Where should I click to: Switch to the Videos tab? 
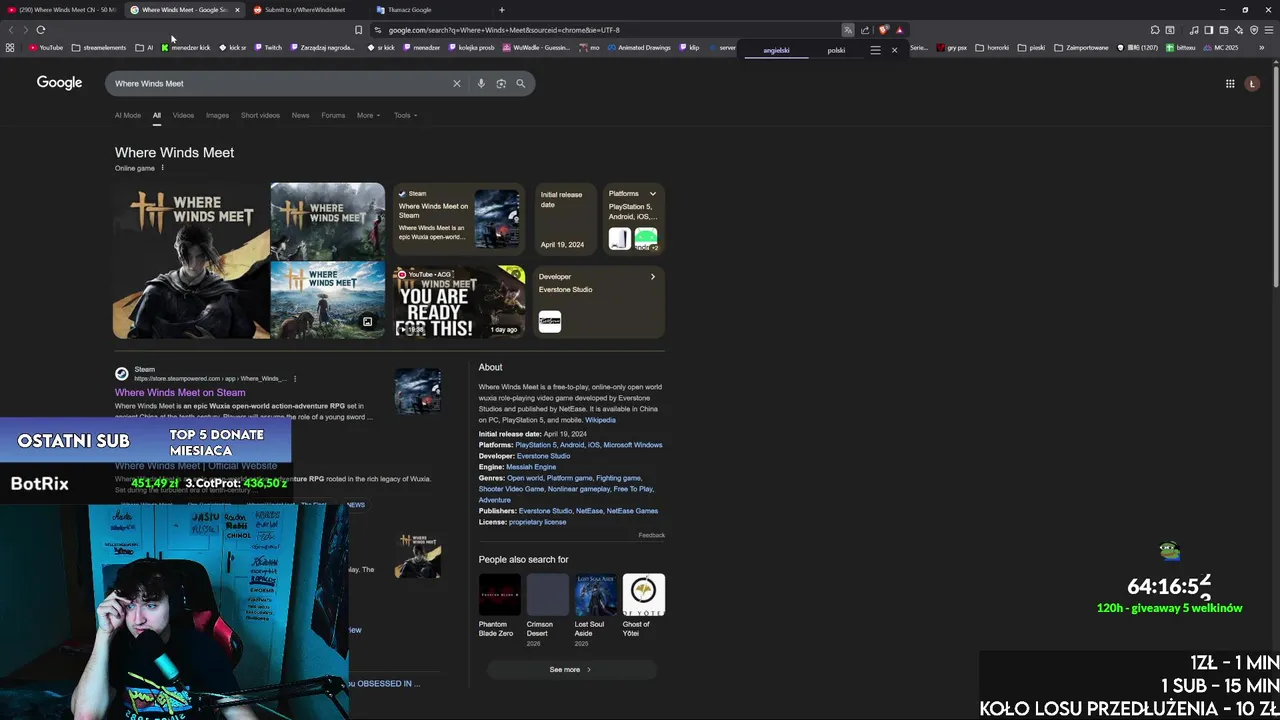[183, 115]
